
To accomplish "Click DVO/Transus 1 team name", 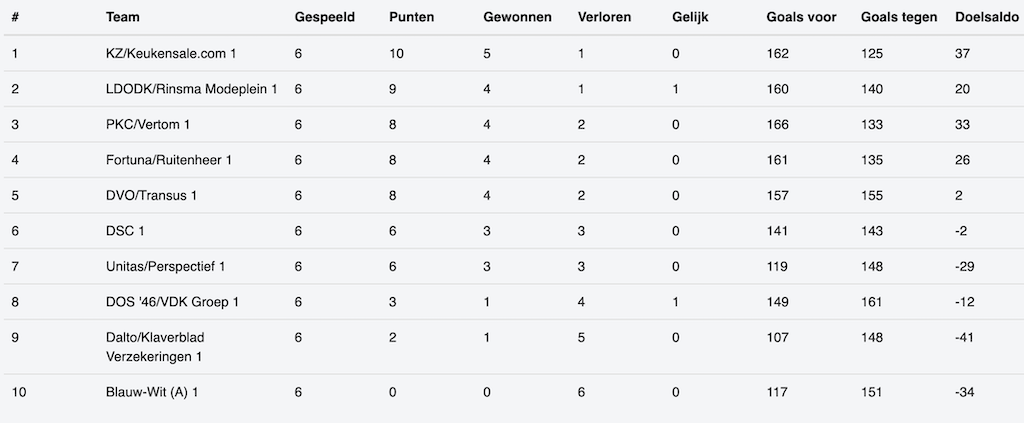I will [151, 196].
